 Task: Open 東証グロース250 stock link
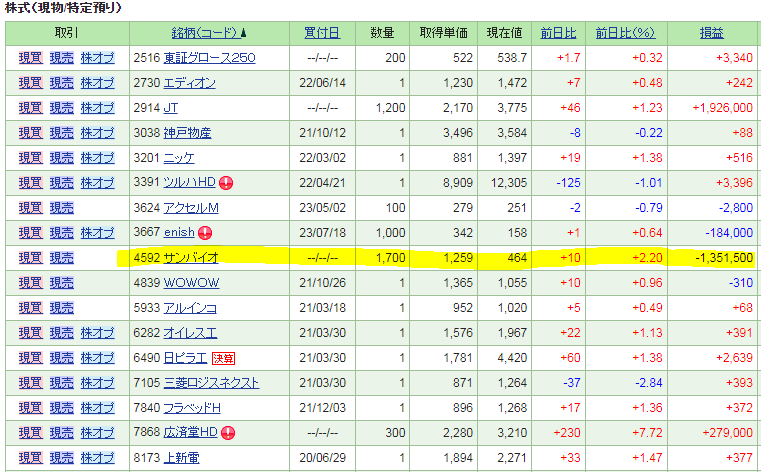209,58
